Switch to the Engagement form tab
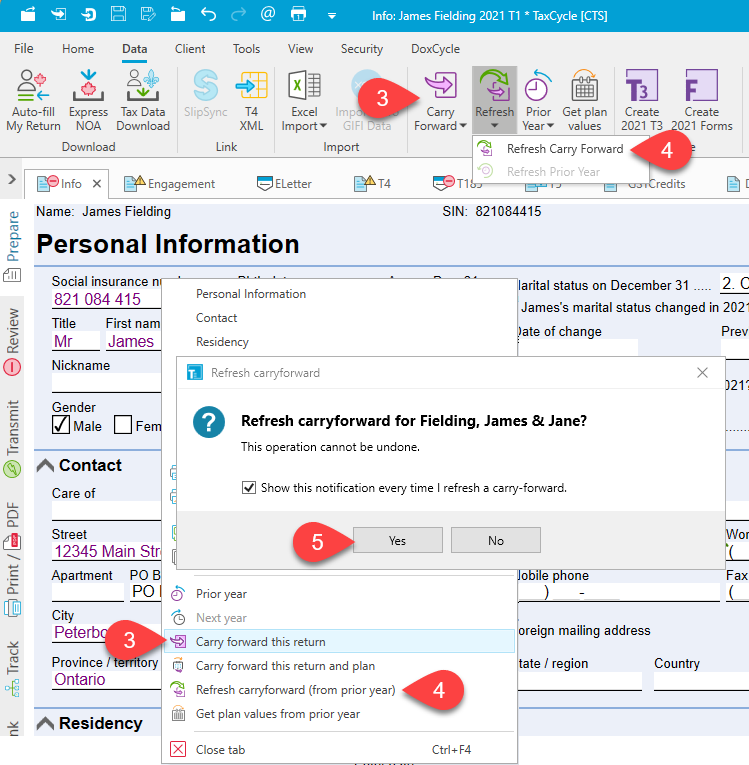 [170, 183]
